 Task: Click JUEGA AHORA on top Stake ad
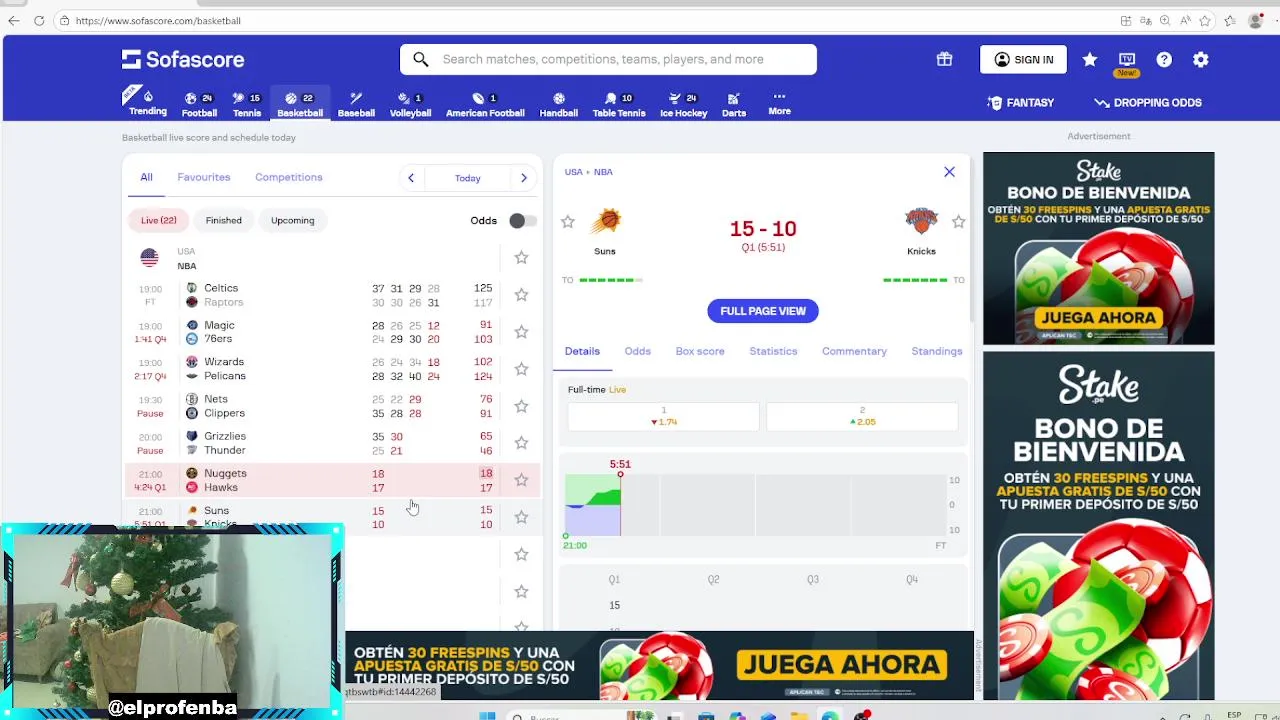(x=1098, y=317)
